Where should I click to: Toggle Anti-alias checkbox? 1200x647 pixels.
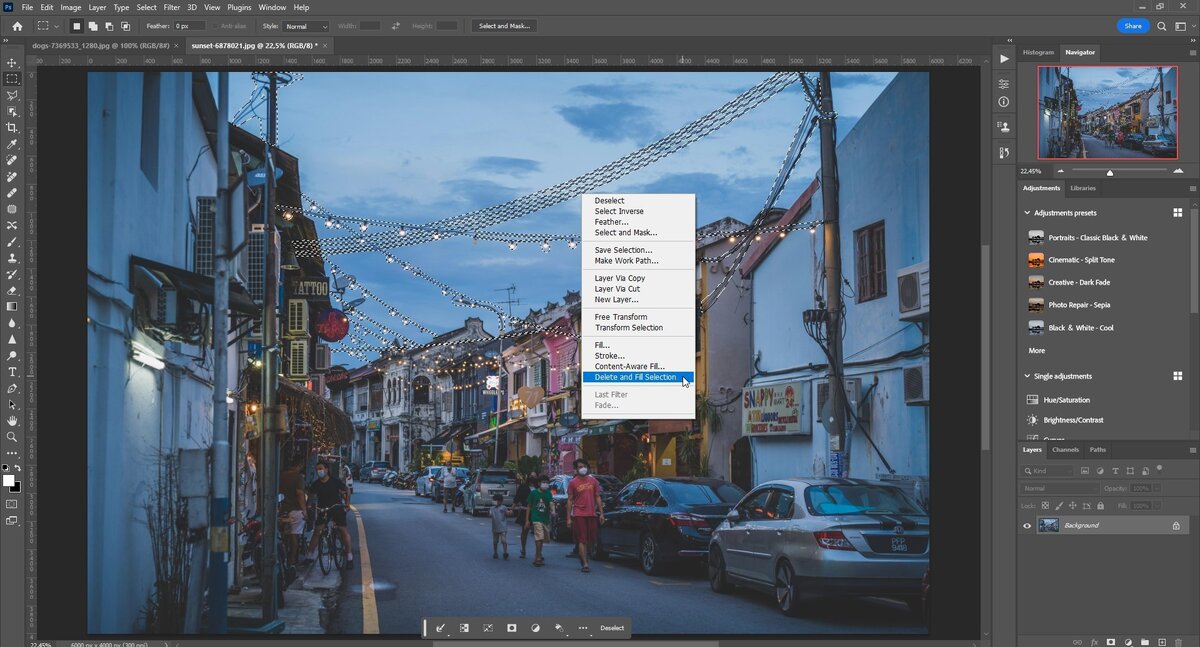[x=216, y=26]
